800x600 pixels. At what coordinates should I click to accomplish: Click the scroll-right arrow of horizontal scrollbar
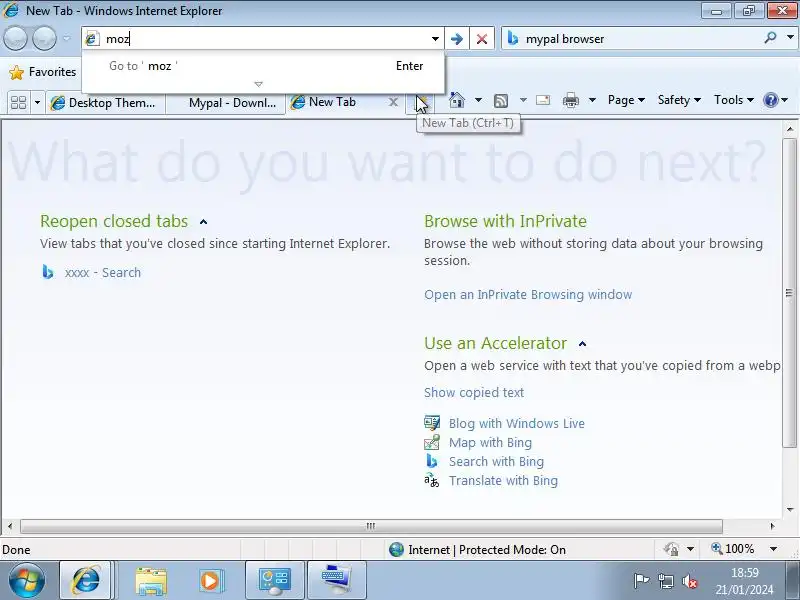pos(772,526)
